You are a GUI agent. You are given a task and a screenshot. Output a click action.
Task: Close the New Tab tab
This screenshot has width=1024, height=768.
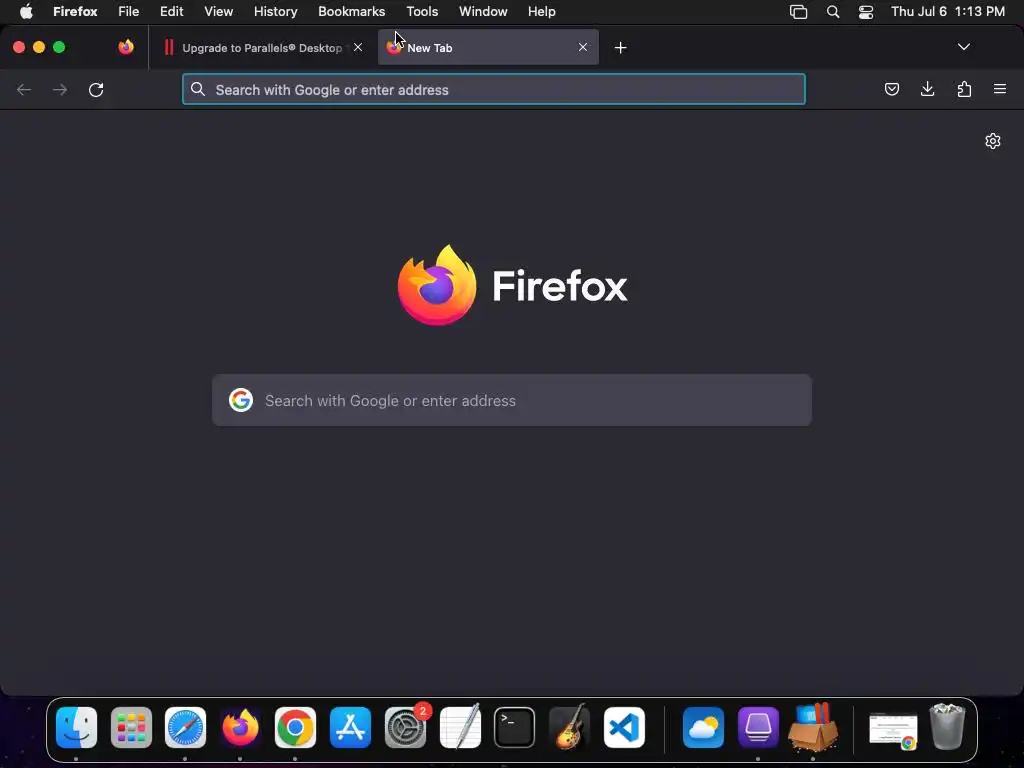coord(583,47)
